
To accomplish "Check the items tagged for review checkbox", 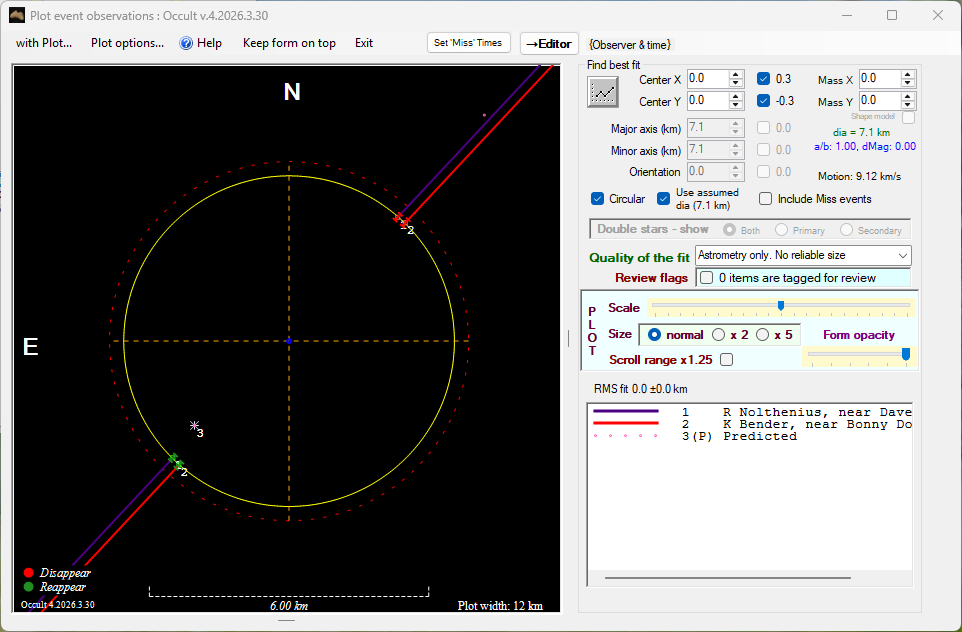I will [x=707, y=278].
